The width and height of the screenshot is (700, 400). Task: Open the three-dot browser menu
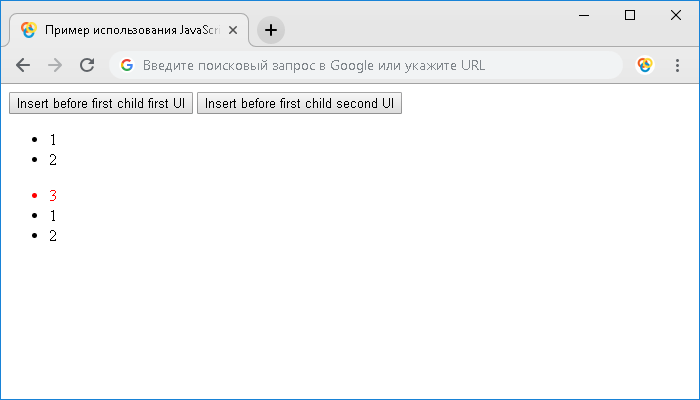click(x=677, y=66)
